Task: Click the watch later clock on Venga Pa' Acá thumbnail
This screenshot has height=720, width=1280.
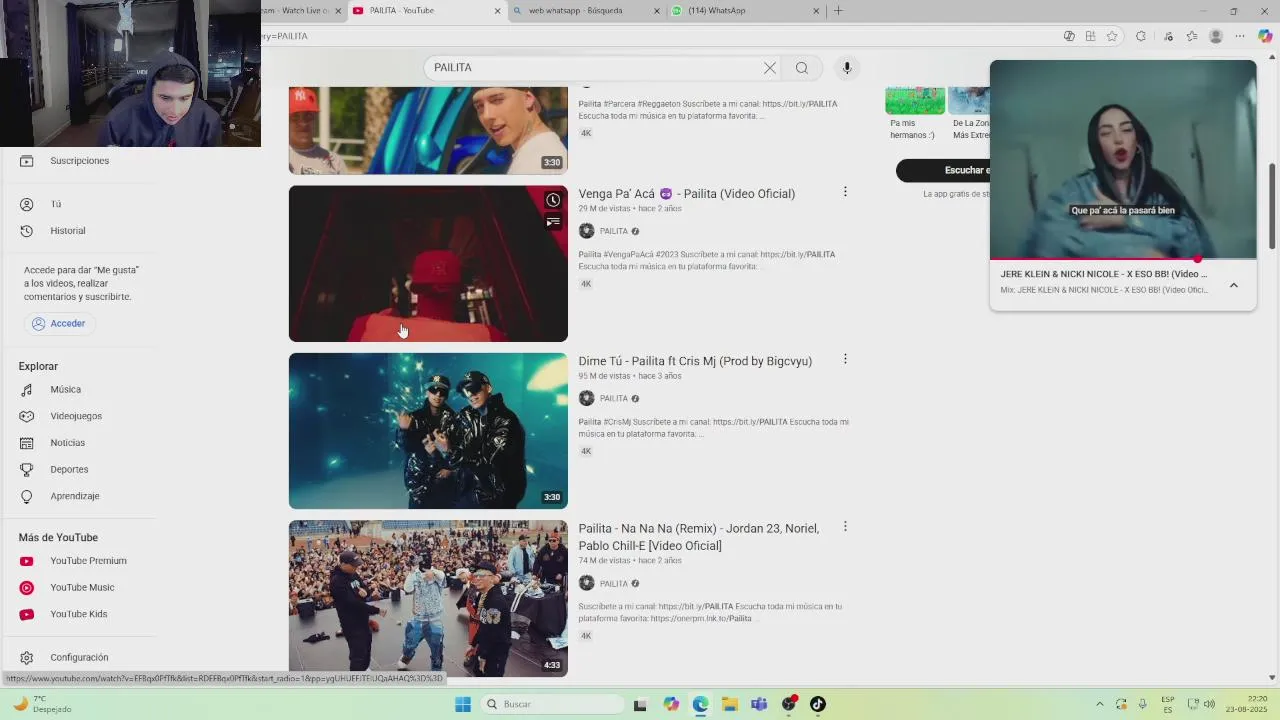Action: coord(553,200)
